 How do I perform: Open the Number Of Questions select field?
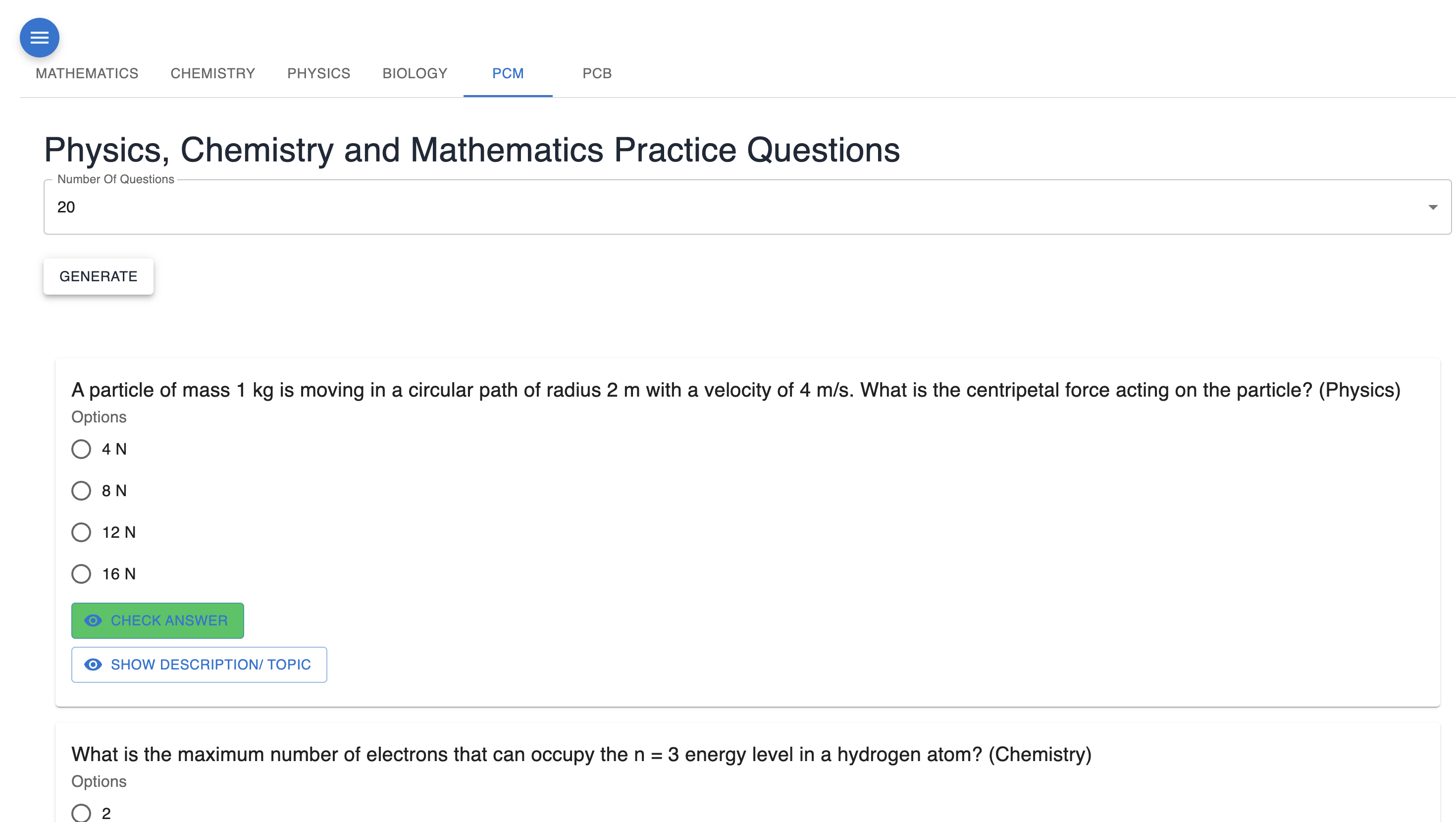747,207
